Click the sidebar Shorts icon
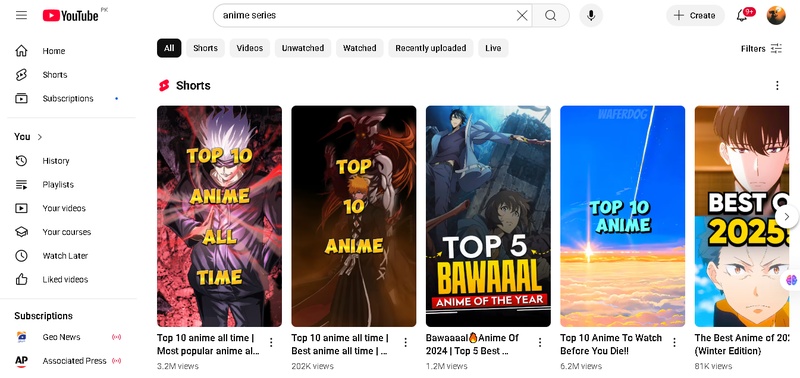Viewport: 800px width, 378px height. [21, 75]
